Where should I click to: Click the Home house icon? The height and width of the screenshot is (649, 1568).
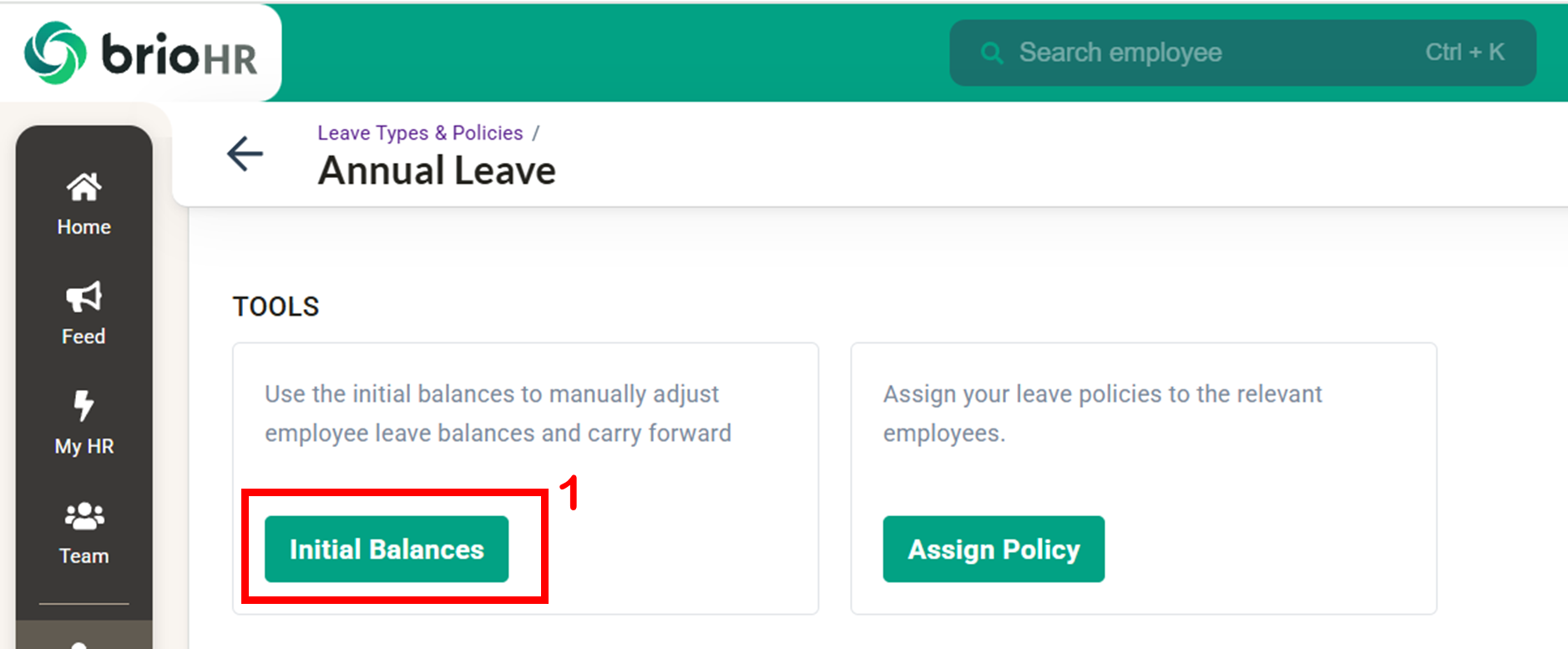pos(83,187)
